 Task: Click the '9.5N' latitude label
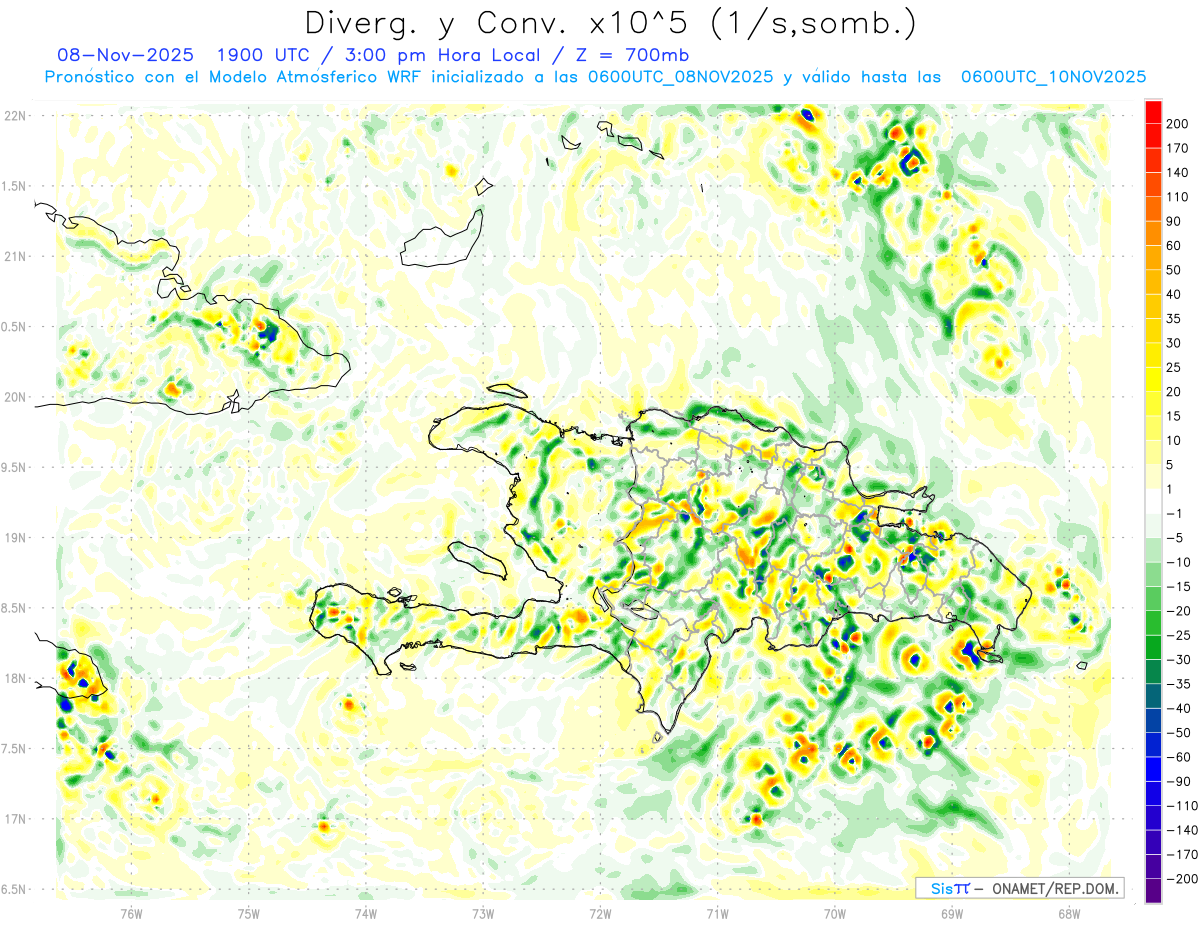pyautogui.click(x=14, y=468)
